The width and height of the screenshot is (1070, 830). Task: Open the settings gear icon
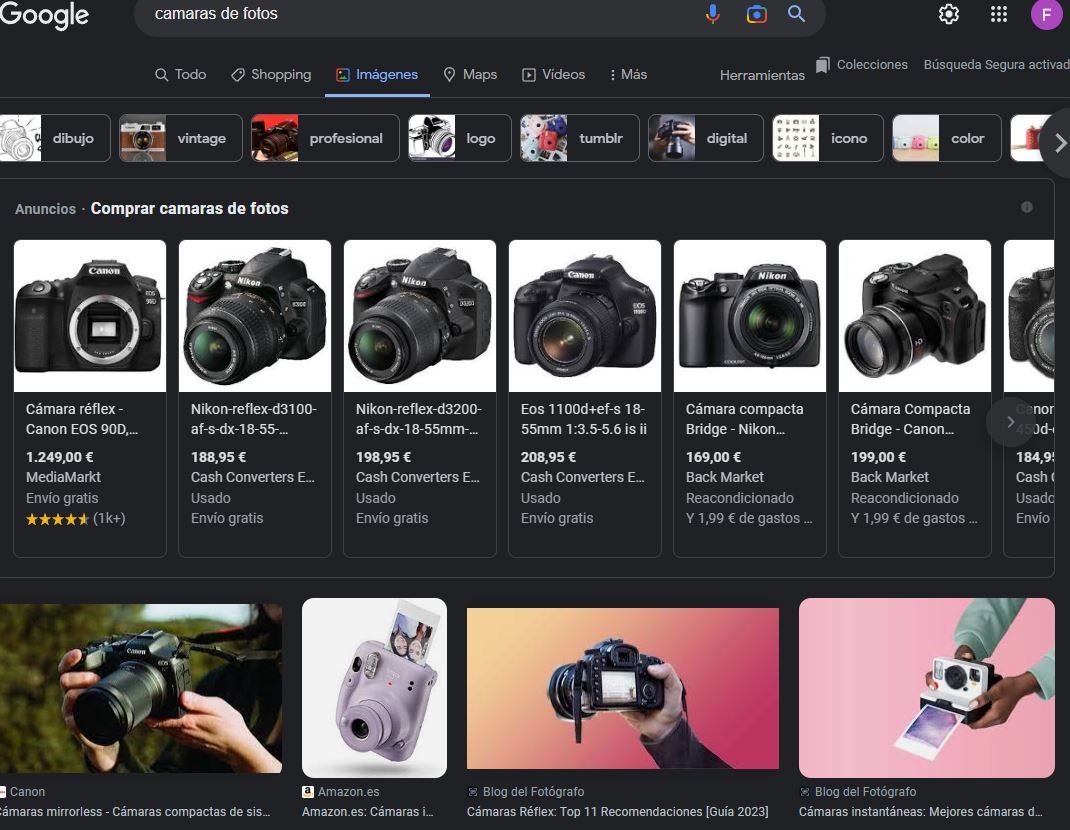coord(949,14)
